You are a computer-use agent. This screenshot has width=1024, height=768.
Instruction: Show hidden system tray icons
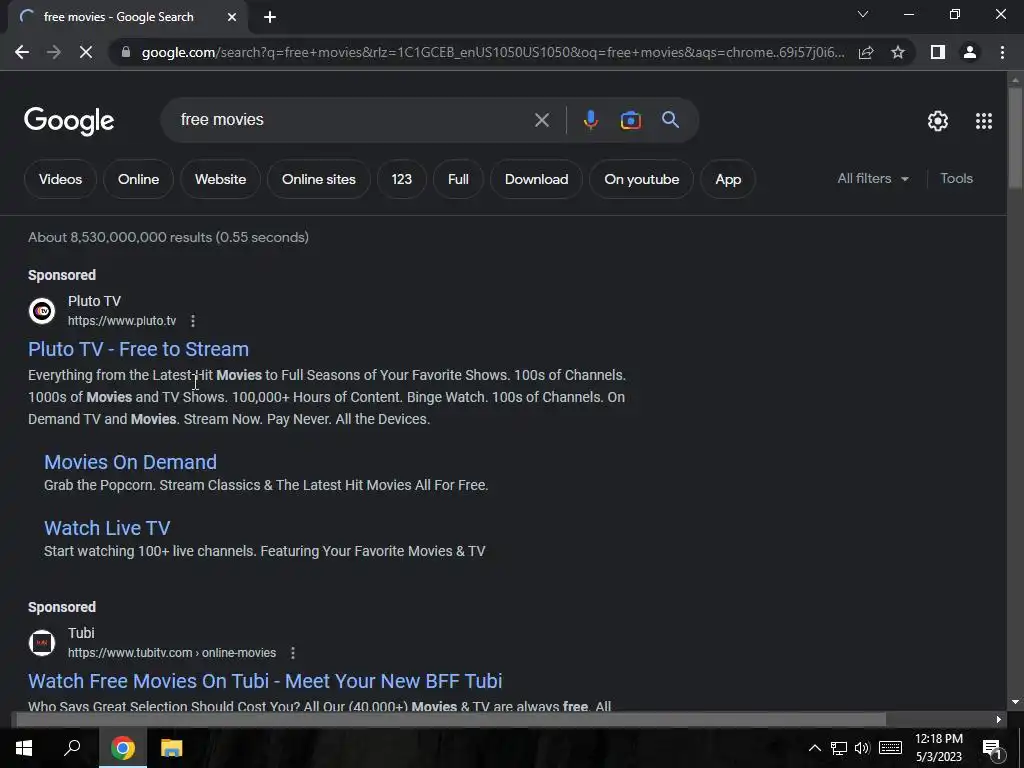click(x=814, y=748)
